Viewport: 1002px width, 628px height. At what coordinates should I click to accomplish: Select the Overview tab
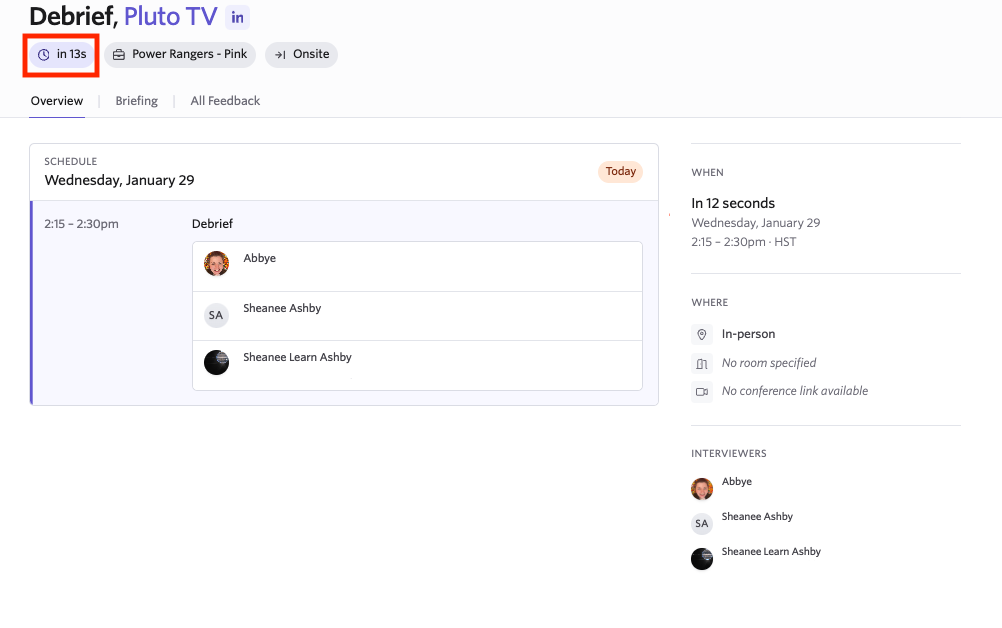(57, 101)
